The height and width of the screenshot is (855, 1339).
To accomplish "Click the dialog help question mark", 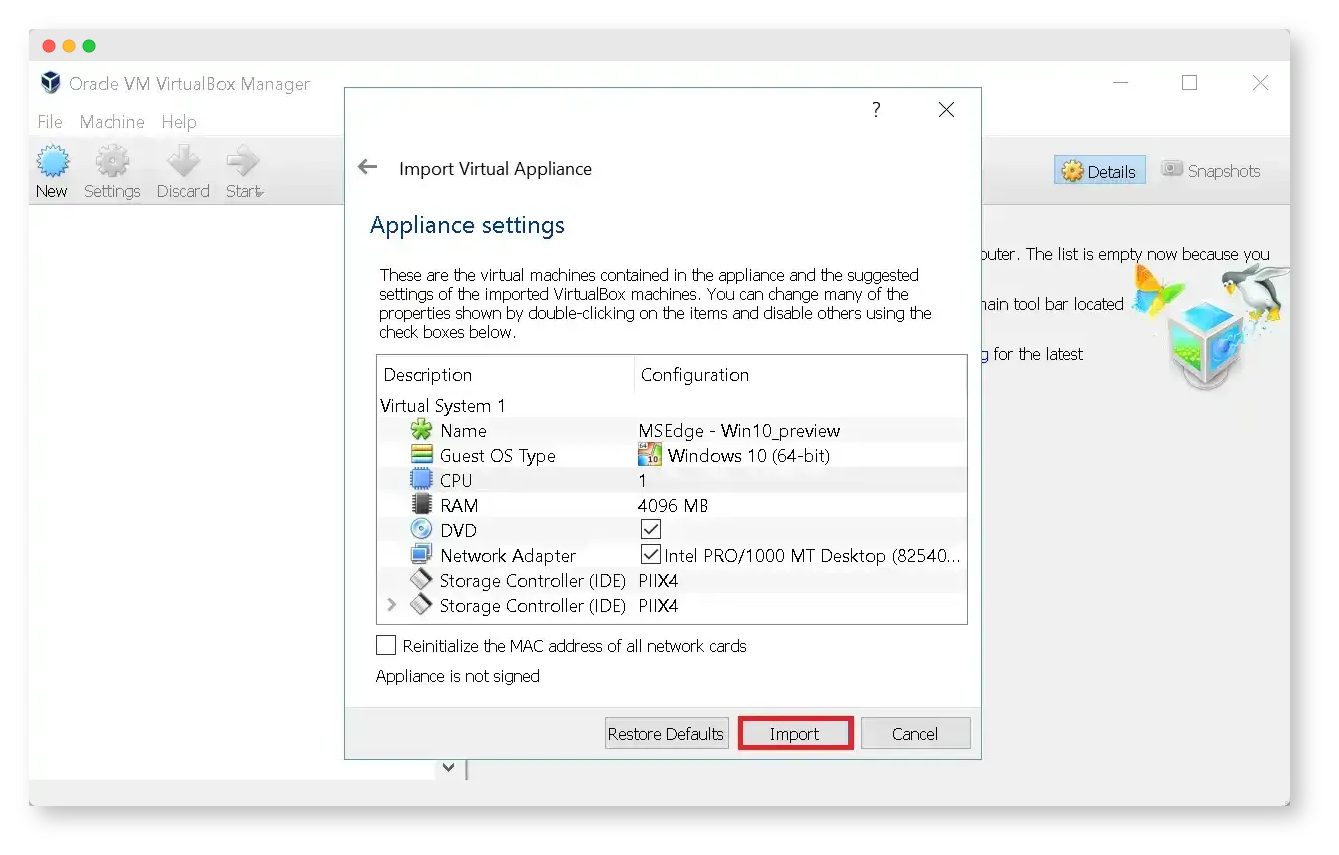I will 876,110.
